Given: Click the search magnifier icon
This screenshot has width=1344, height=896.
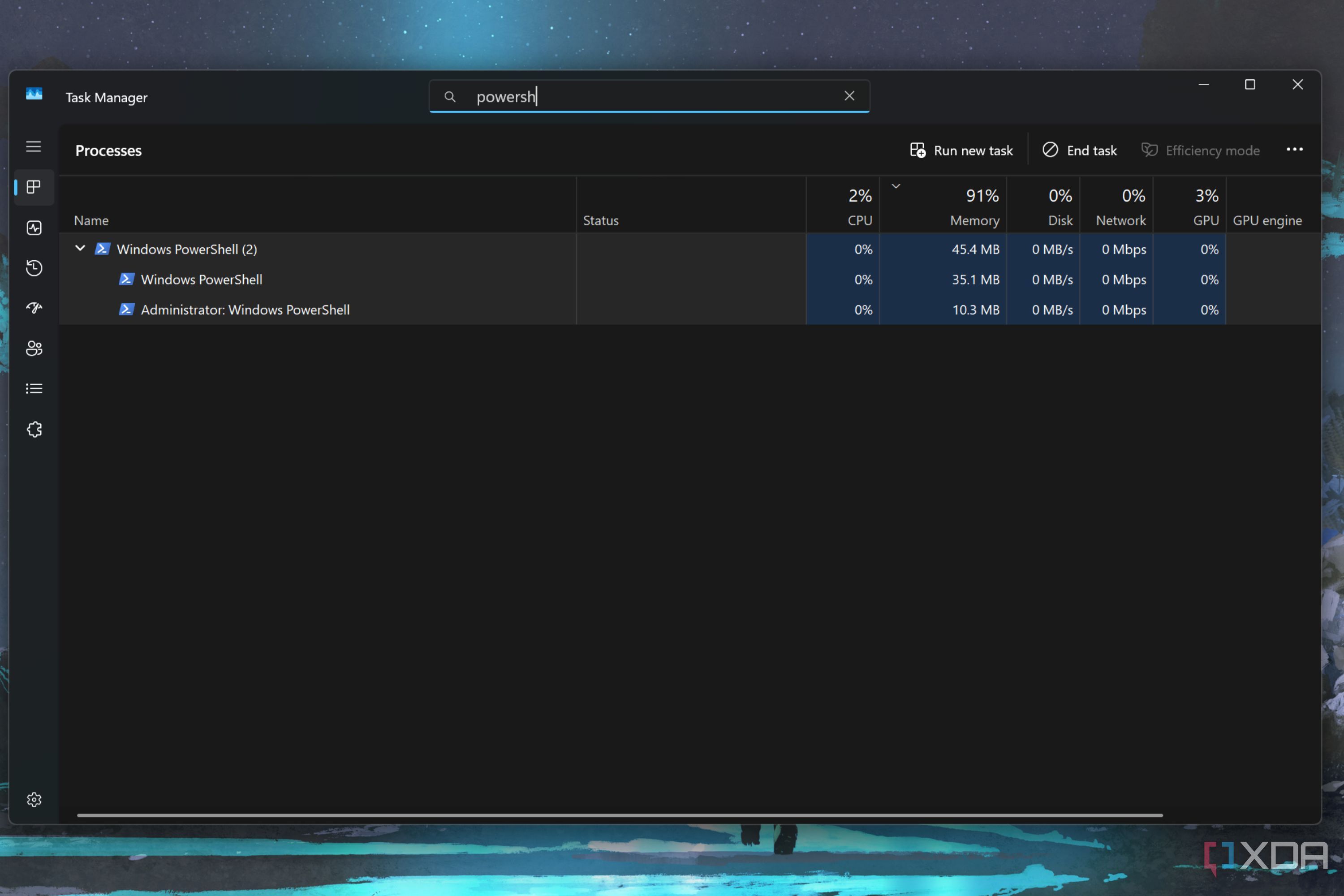Looking at the screenshot, I should tap(450, 97).
